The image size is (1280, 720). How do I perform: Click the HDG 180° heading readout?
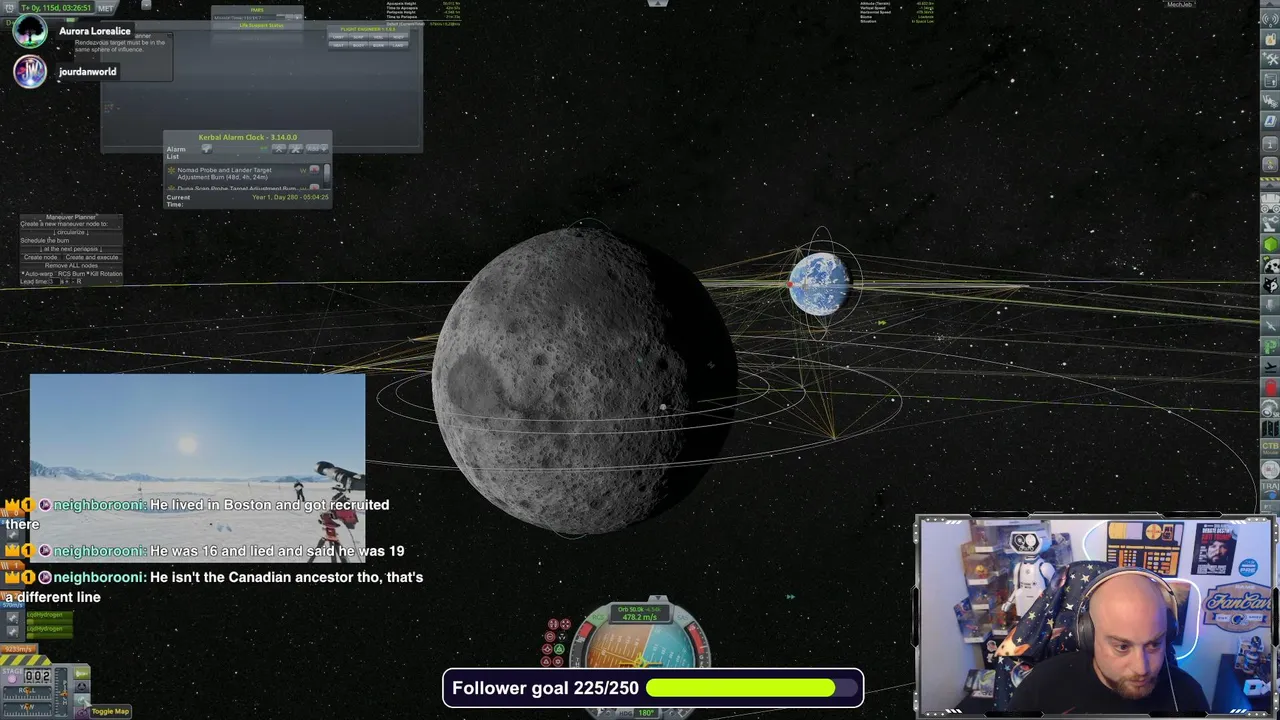[645, 713]
